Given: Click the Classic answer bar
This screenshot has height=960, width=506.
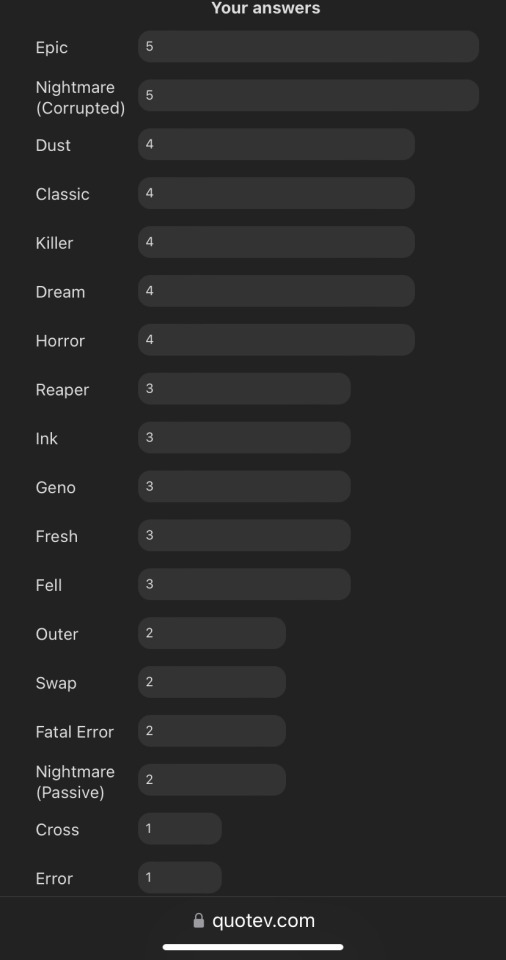Looking at the screenshot, I should point(276,193).
